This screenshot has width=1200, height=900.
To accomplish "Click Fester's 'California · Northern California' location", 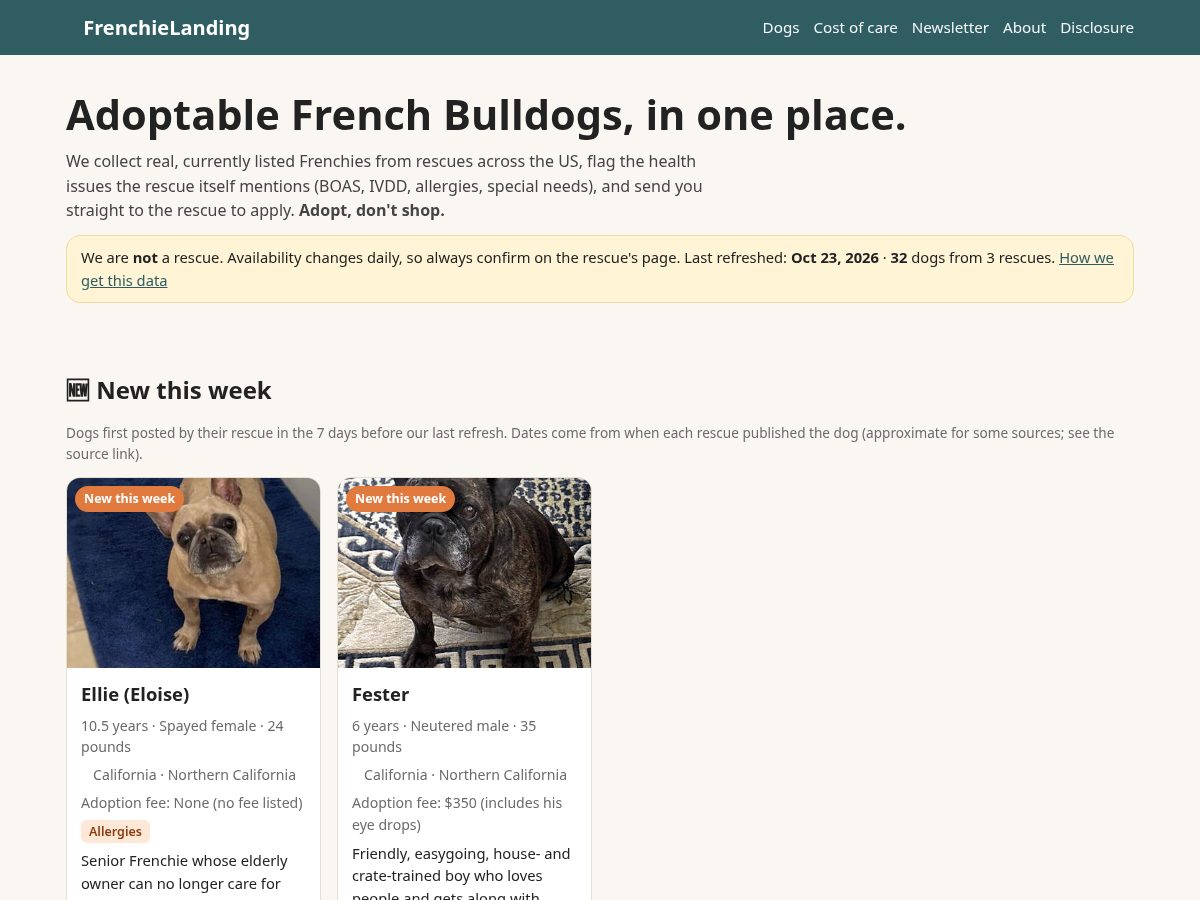I will click(465, 775).
